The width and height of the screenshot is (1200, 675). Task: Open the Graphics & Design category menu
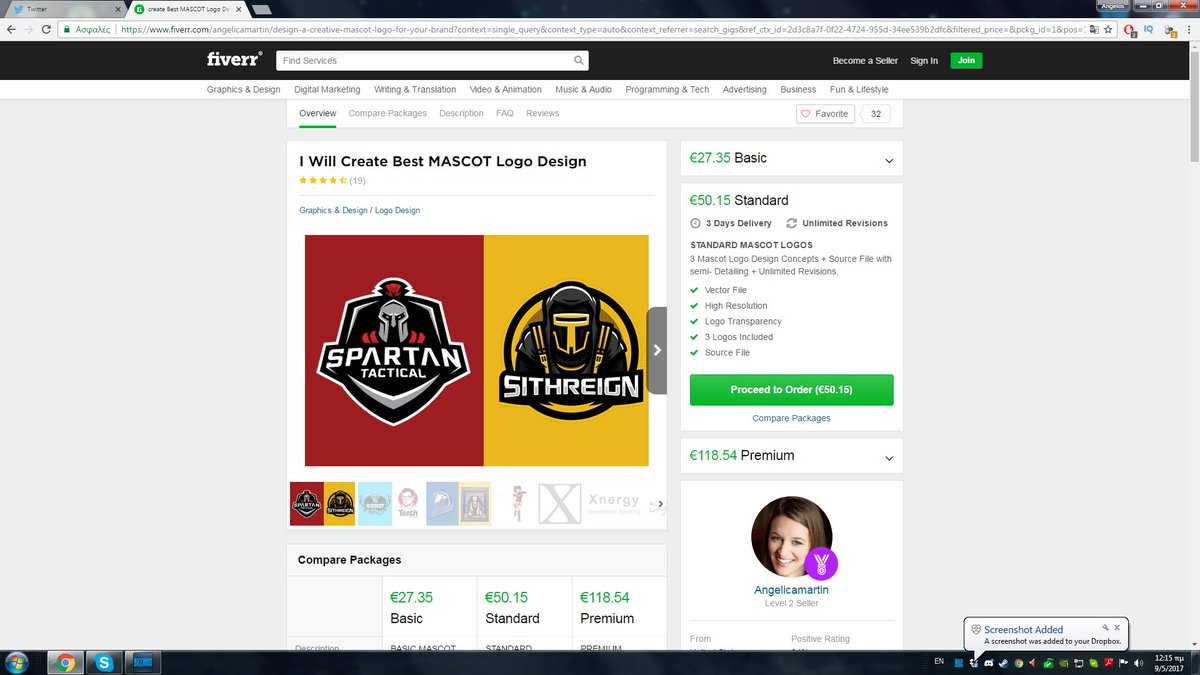coord(244,89)
